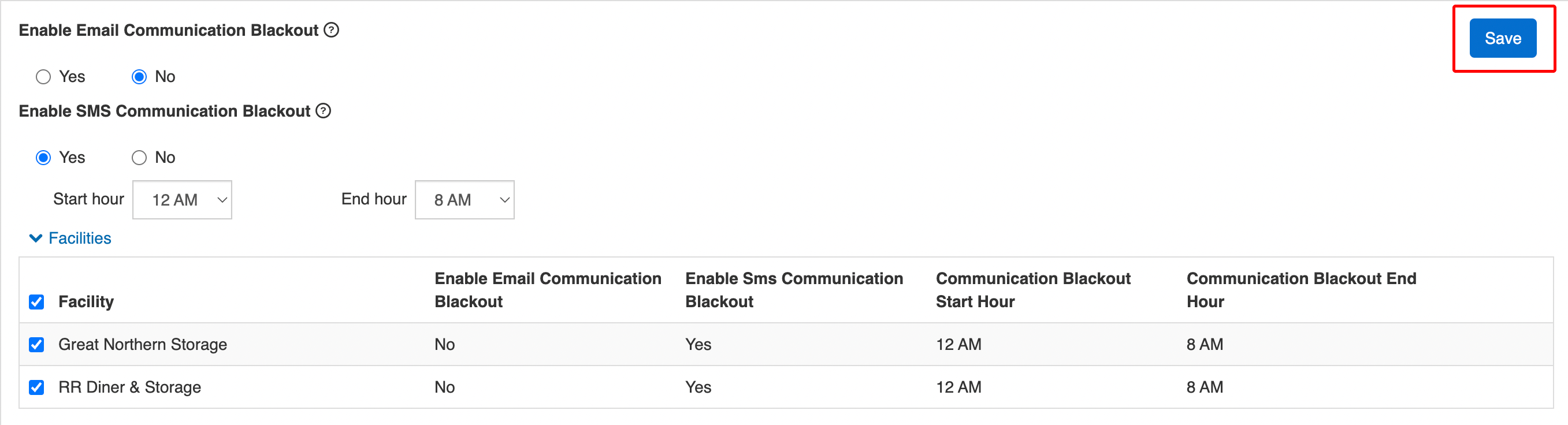The image size is (1568, 425).
Task: Click the Facilities link text
Action: coord(80,238)
